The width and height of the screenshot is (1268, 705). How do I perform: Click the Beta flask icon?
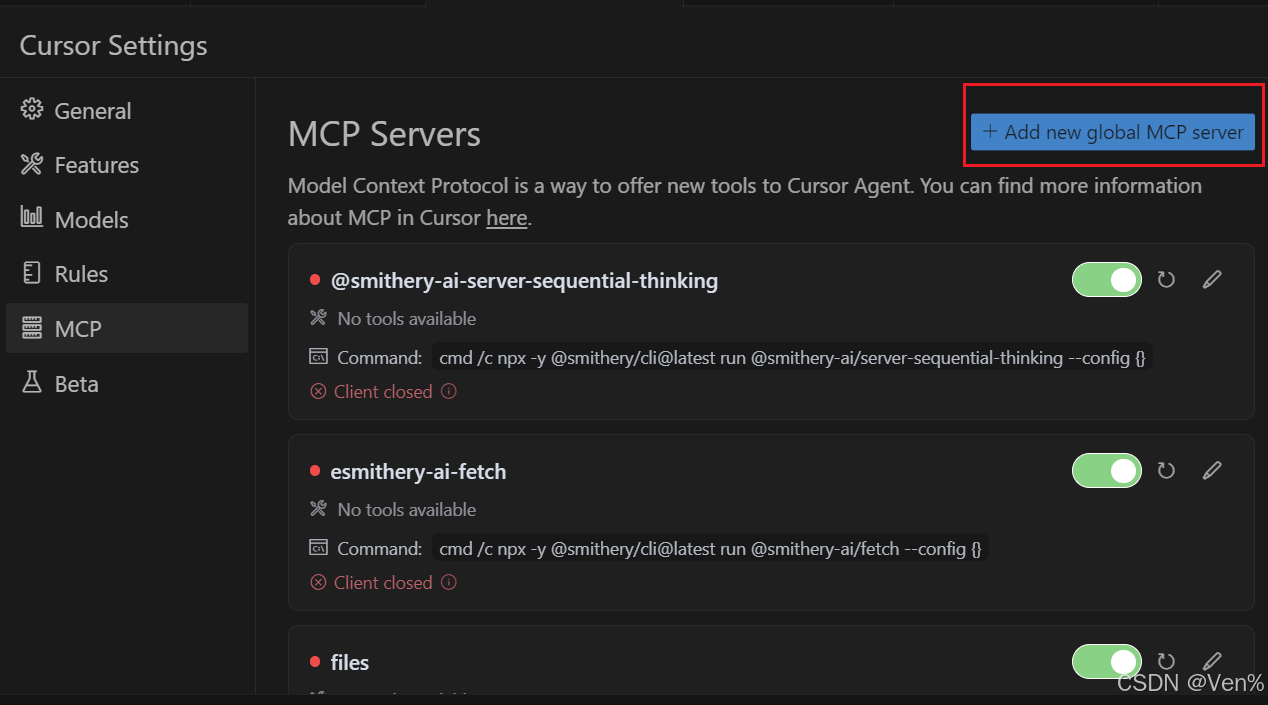pyautogui.click(x=32, y=382)
